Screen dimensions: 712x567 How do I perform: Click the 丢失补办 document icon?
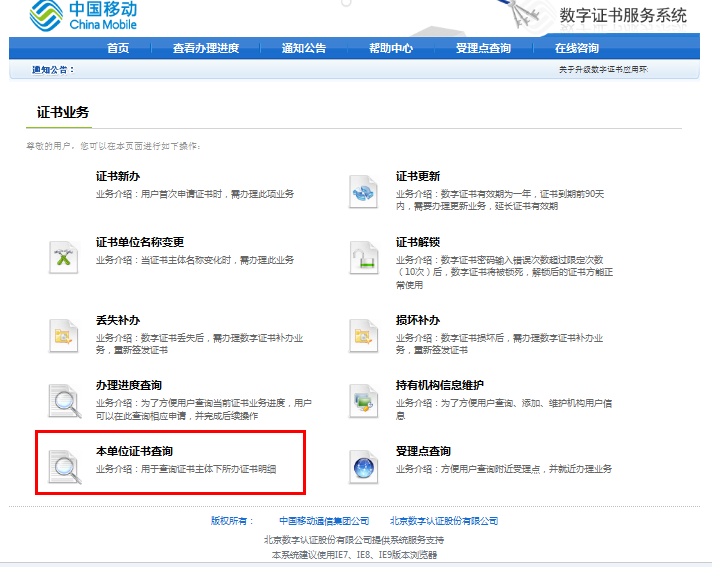coord(64,335)
